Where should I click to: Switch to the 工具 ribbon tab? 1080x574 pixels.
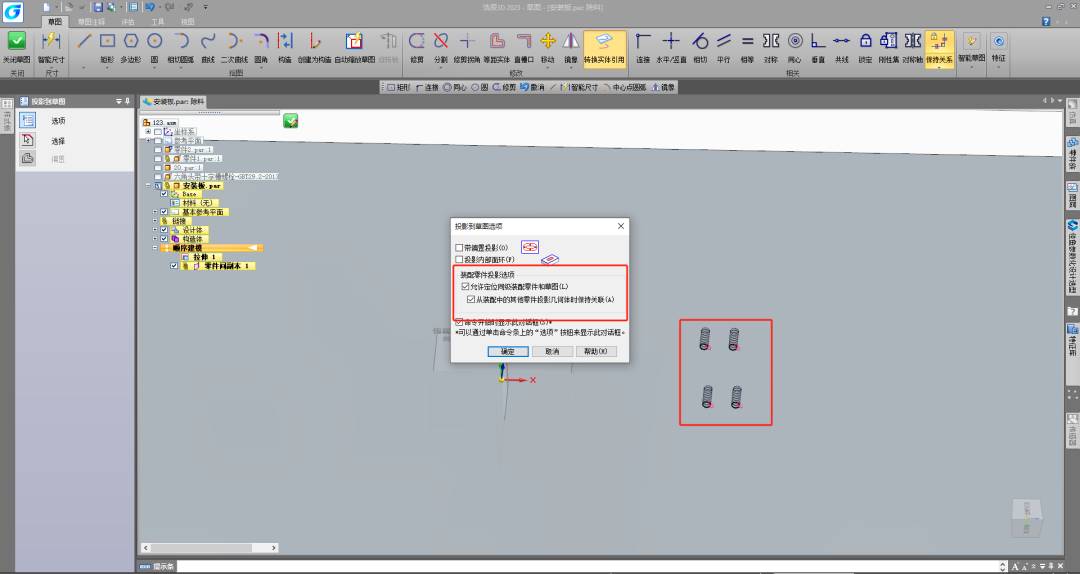click(x=158, y=21)
